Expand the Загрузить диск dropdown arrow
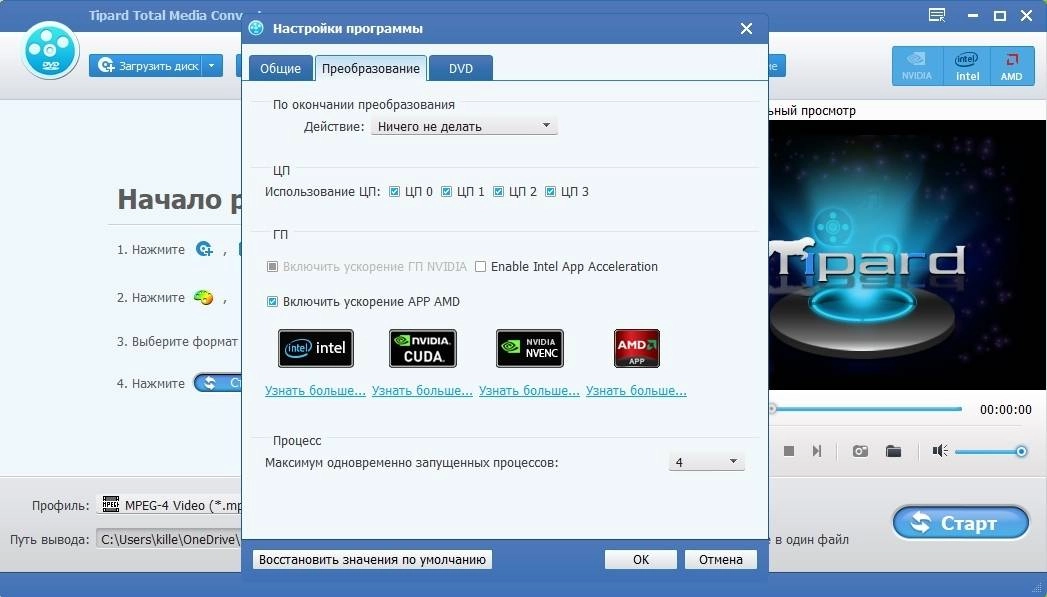 click(x=212, y=65)
